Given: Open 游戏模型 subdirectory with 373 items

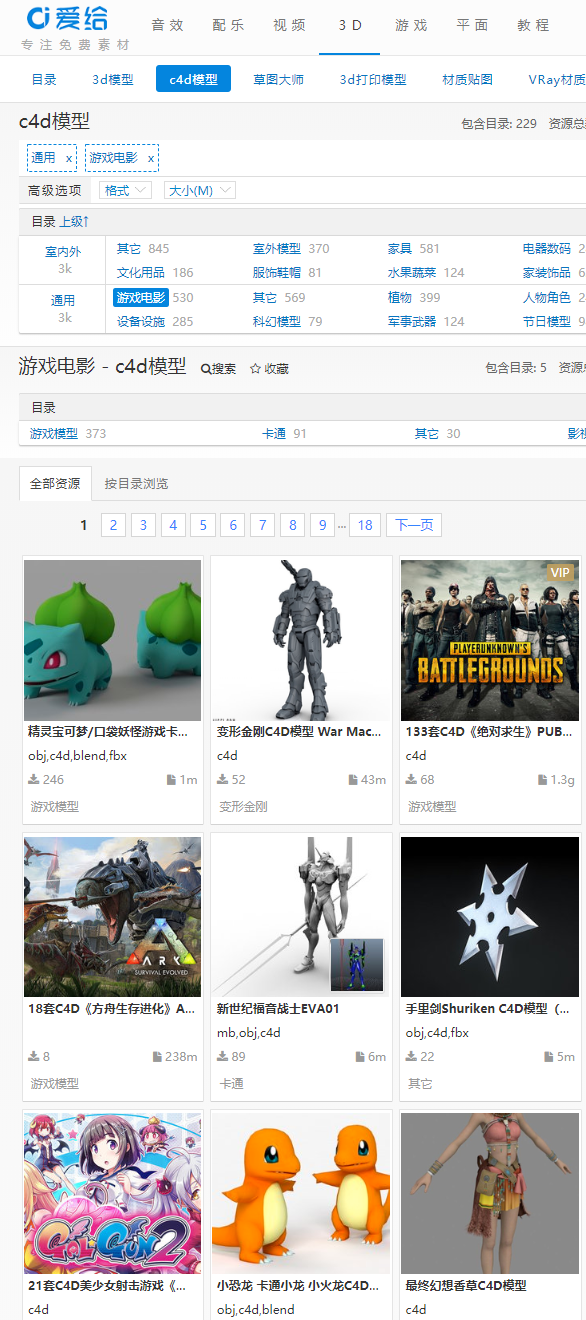Looking at the screenshot, I should pyautogui.click(x=54, y=433).
